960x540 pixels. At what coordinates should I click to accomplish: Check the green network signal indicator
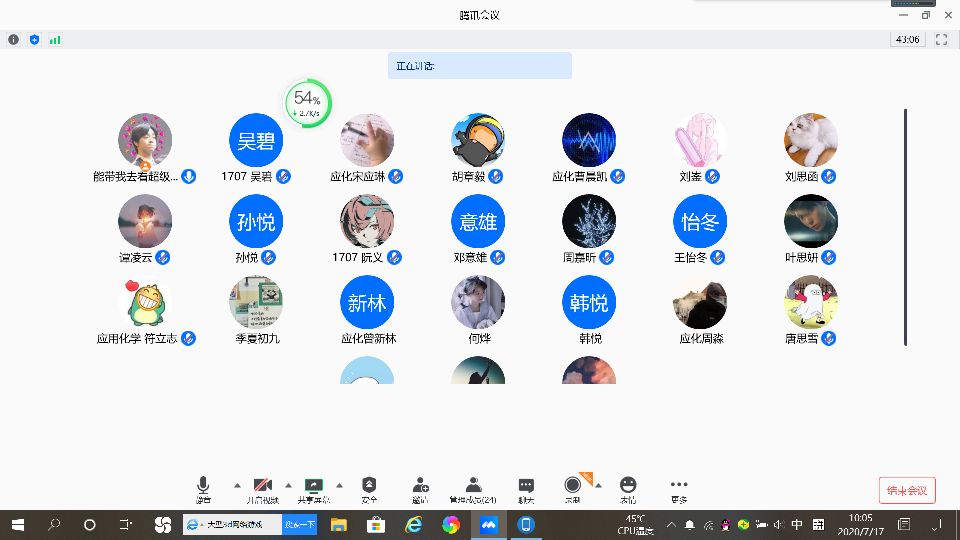coord(55,40)
